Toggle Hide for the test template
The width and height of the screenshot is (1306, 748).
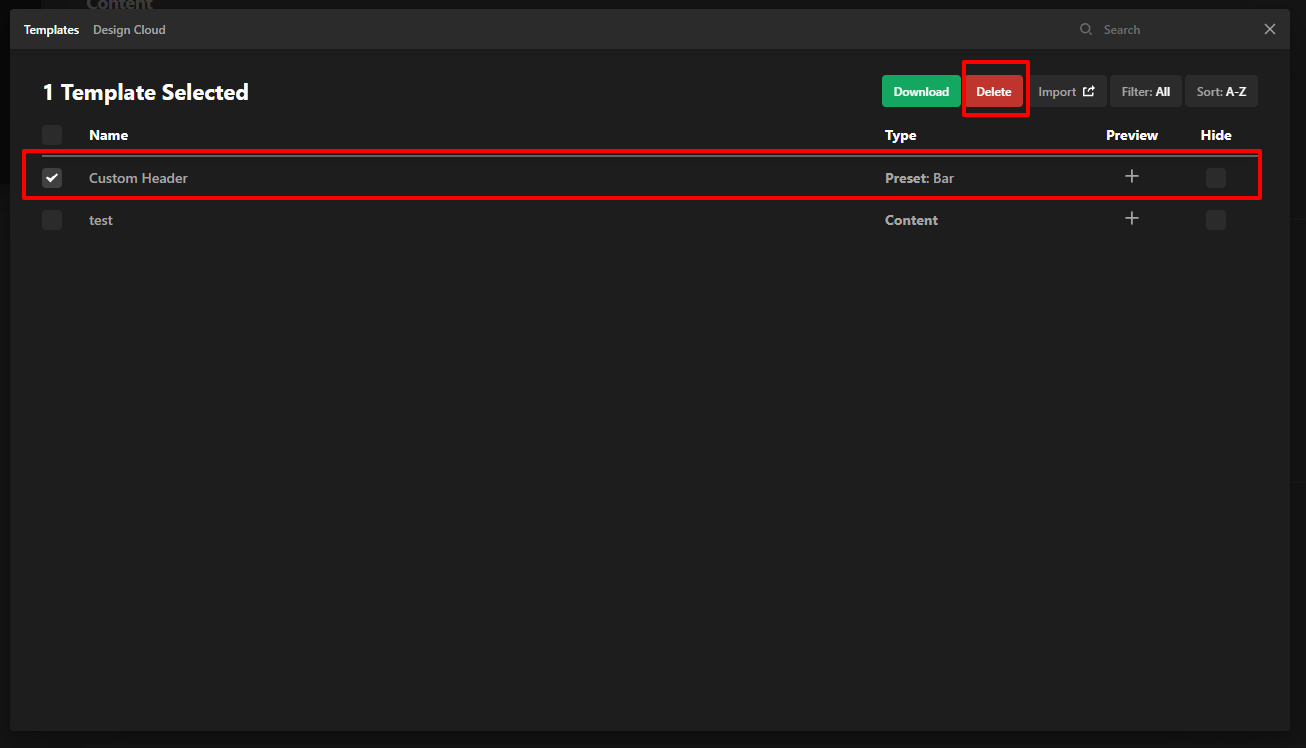tap(1216, 220)
